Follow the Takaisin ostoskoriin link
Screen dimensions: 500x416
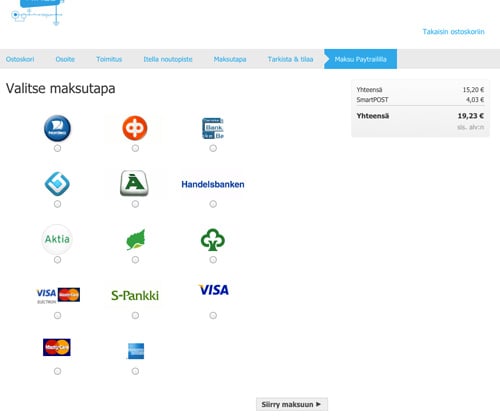pos(453,32)
